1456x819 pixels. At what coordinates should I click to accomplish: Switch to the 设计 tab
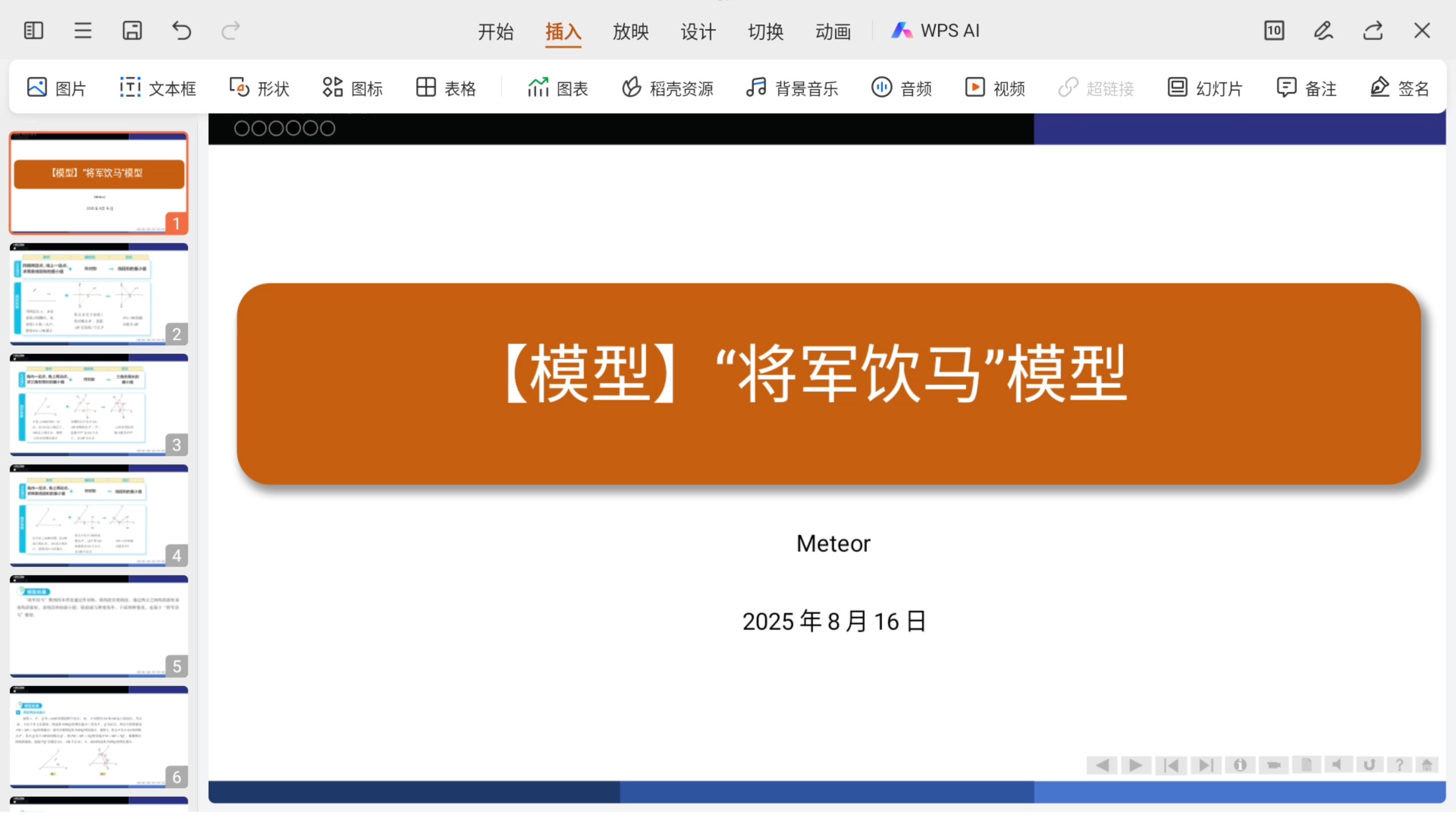coord(698,31)
